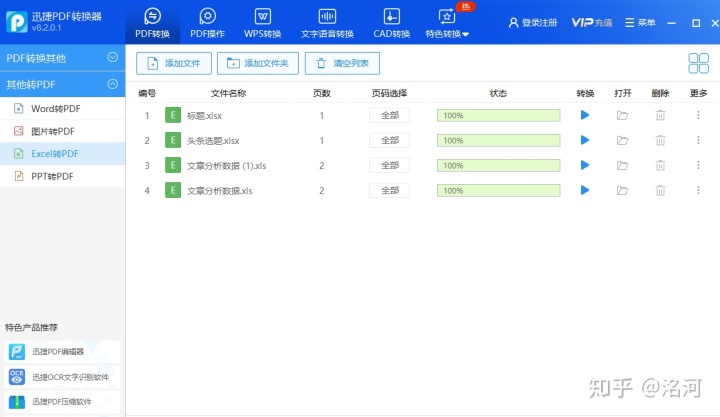Click the 100% progress bar of 标题.xlsx
This screenshot has height=417, width=720.
(499, 115)
